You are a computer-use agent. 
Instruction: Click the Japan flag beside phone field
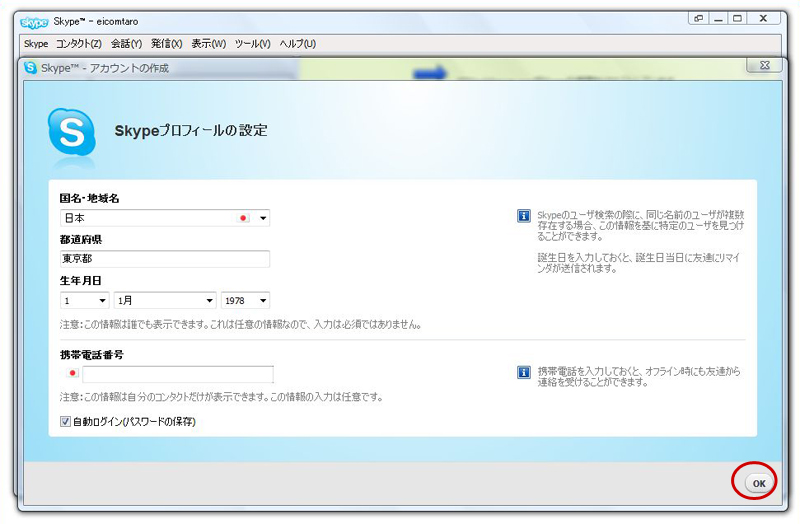(x=72, y=375)
